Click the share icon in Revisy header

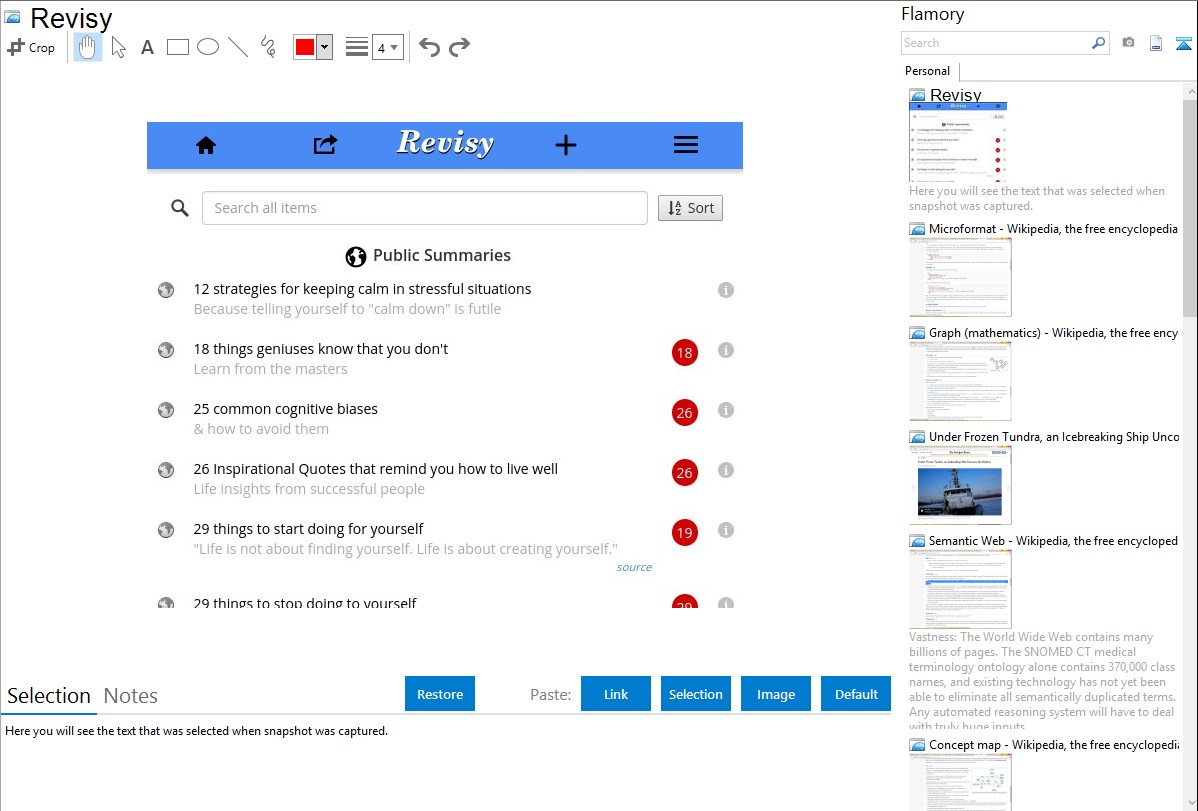[x=325, y=144]
